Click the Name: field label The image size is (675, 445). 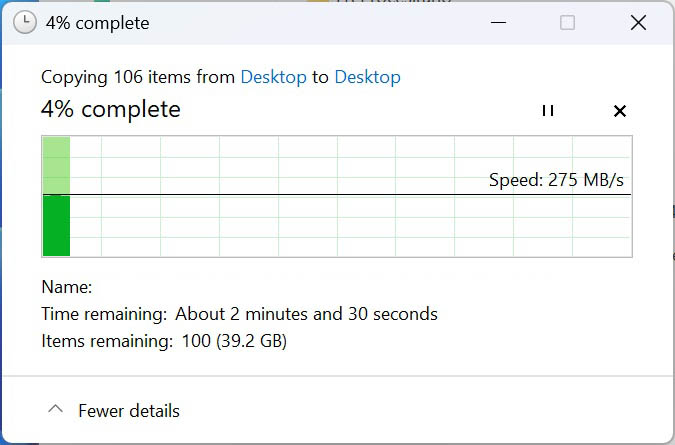[67, 287]
